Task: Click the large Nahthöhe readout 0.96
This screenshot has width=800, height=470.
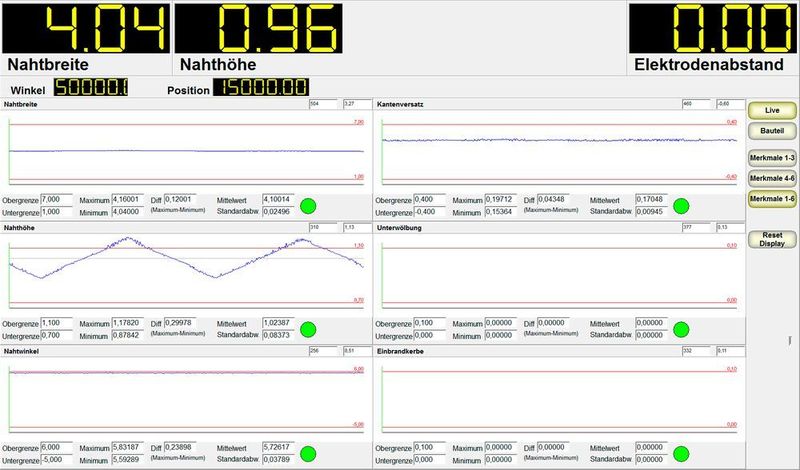Action: click(x=259, y=28)
